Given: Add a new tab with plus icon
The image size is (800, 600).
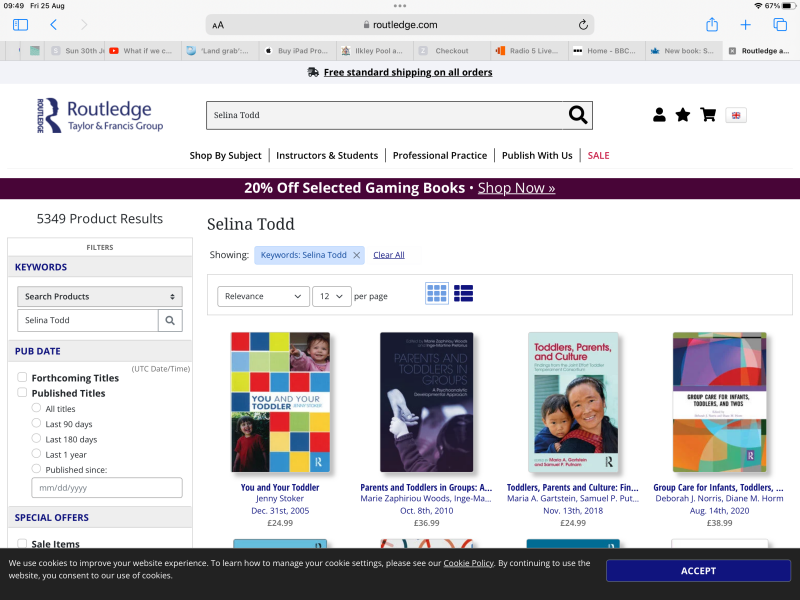Looking at the screenshot, I should click(745, 24).
